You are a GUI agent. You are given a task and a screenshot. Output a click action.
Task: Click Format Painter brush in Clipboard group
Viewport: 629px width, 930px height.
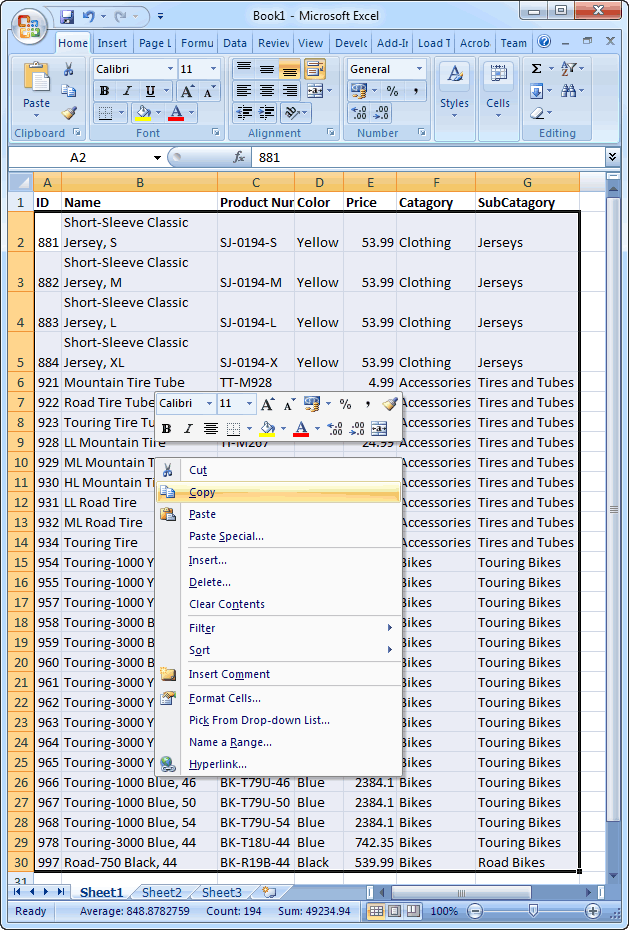(x=69, y=113)
